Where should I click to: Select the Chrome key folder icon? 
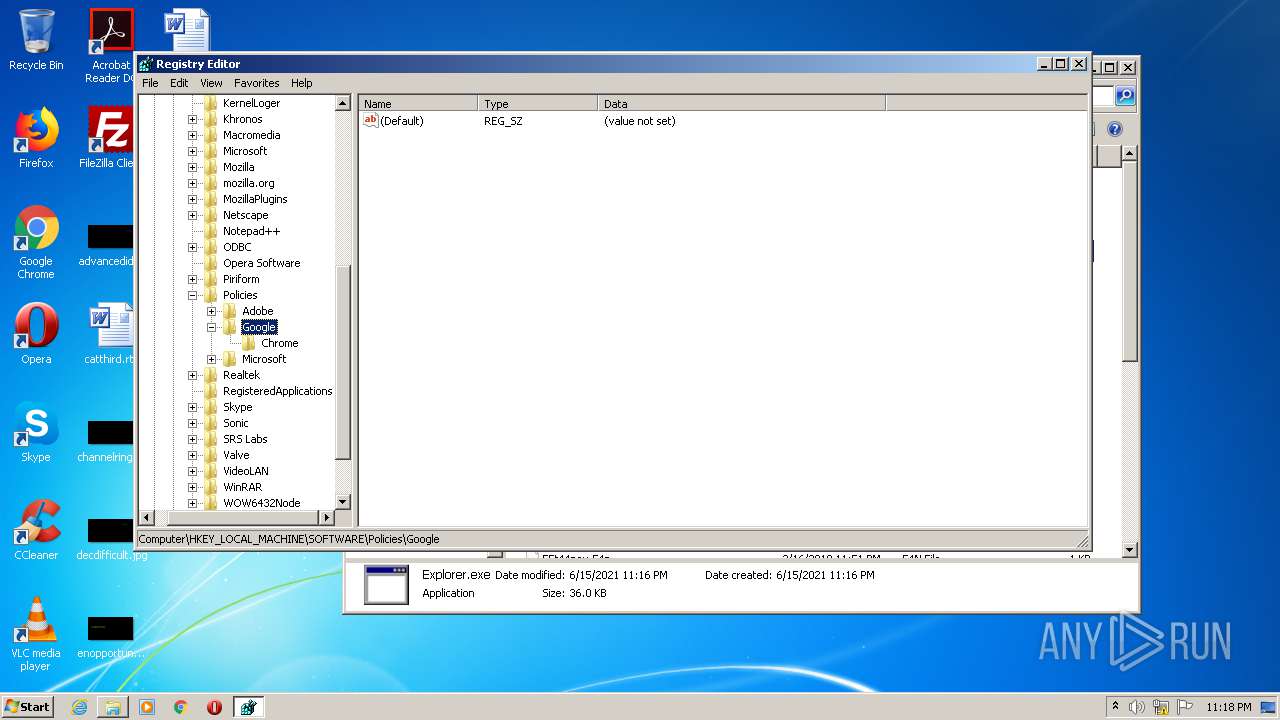[249, 343]
